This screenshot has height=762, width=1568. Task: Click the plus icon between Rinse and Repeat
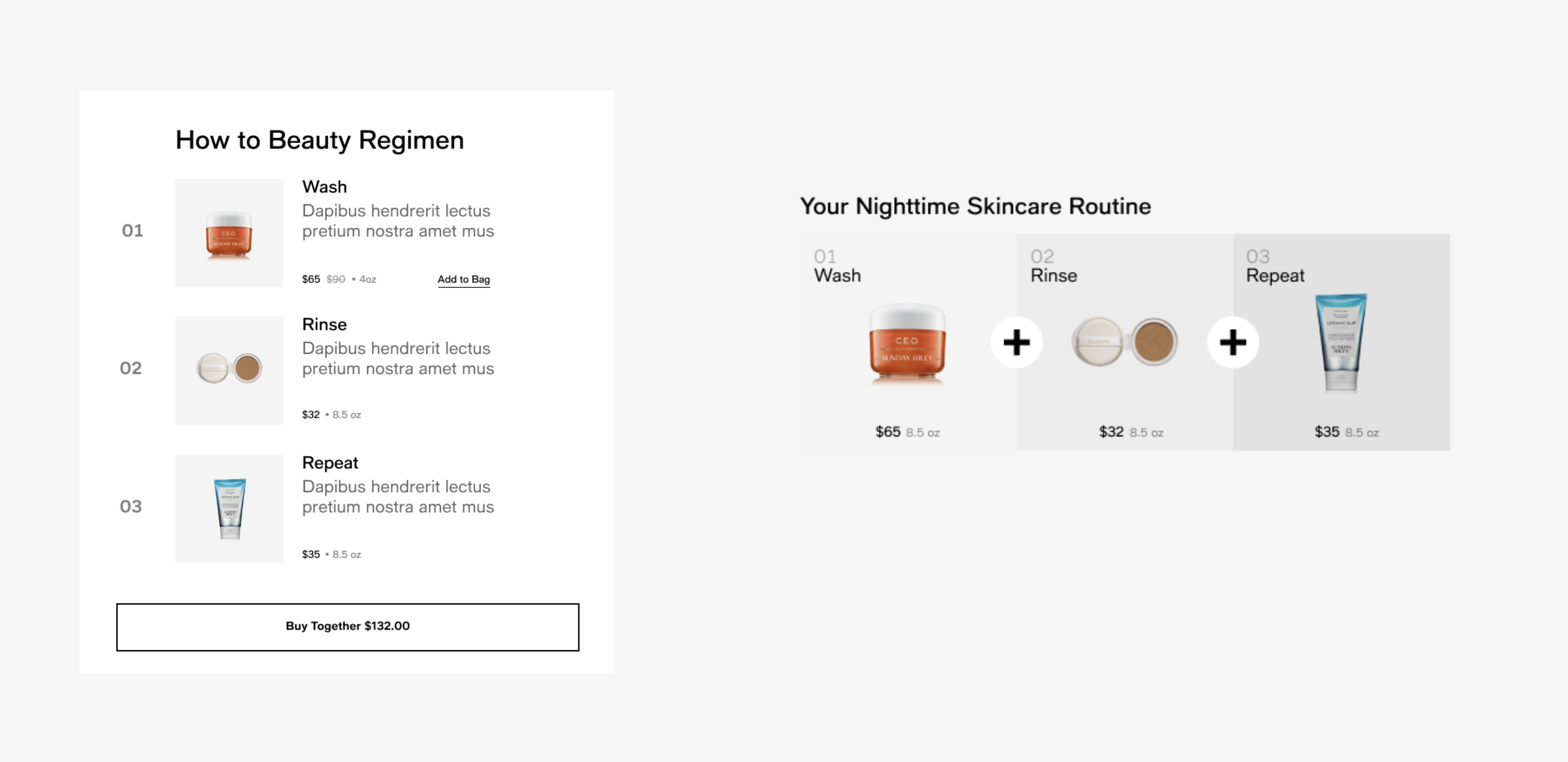click(1233, 342)
